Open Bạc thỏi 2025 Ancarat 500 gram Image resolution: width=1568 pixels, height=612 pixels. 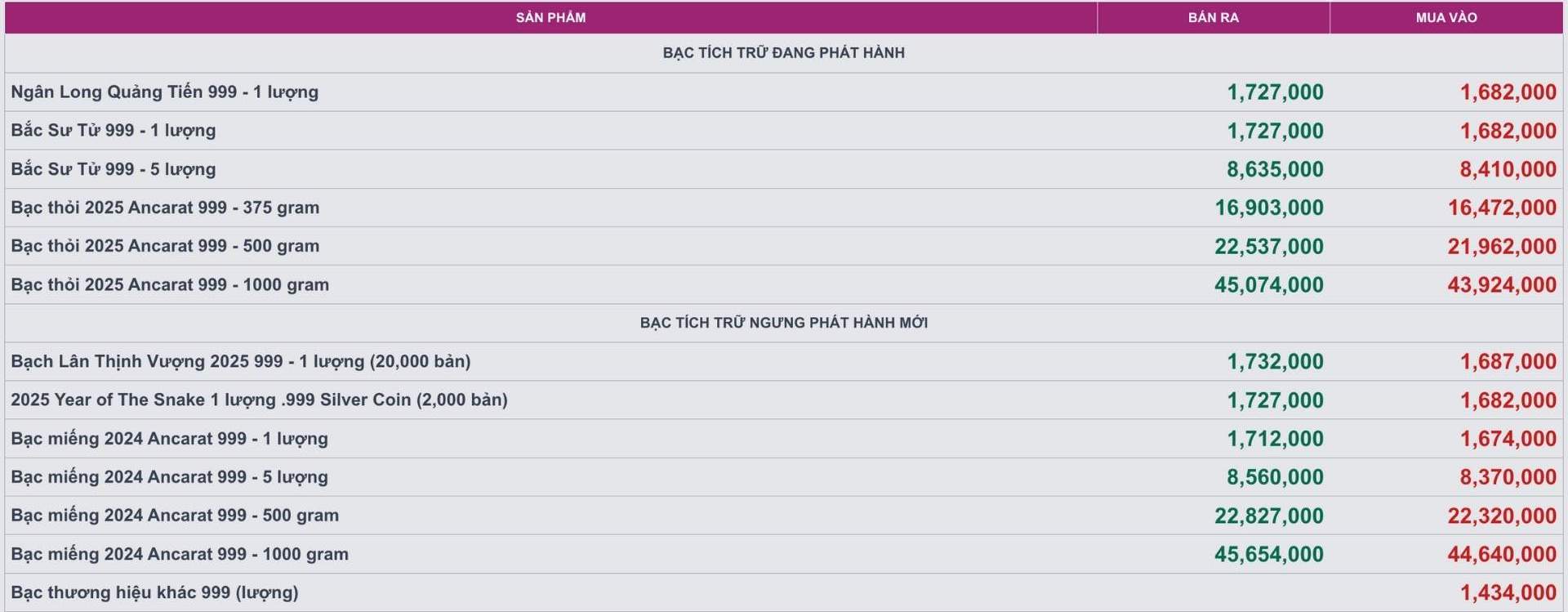click(x=164, y=246)
